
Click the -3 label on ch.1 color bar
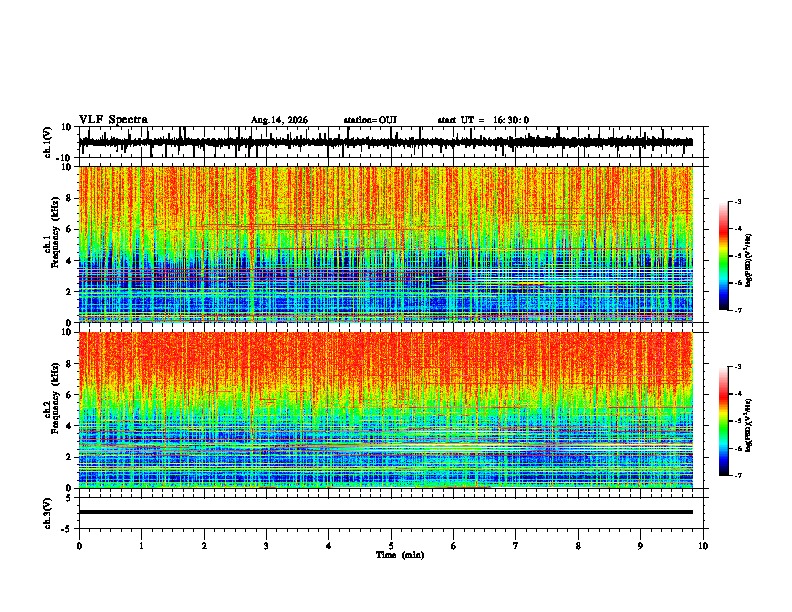coord(738,201)
